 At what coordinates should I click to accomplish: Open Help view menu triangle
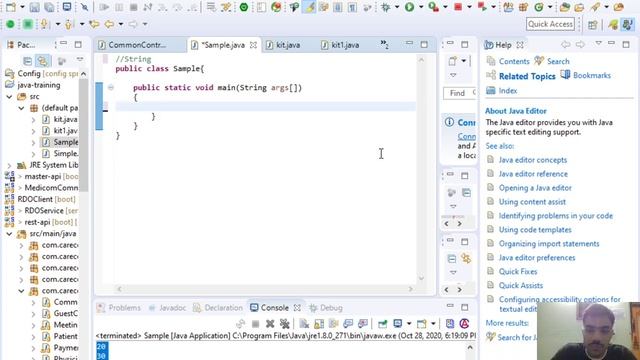point(598,43)
